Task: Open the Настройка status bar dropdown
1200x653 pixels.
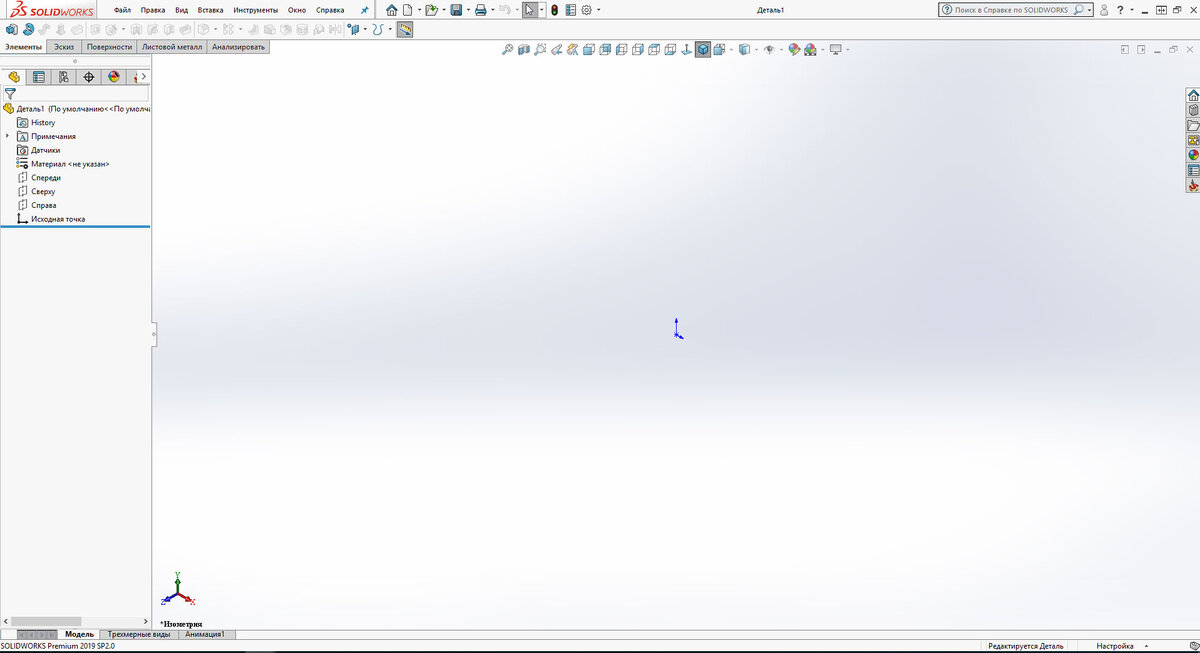Action: coord(1121,646)
